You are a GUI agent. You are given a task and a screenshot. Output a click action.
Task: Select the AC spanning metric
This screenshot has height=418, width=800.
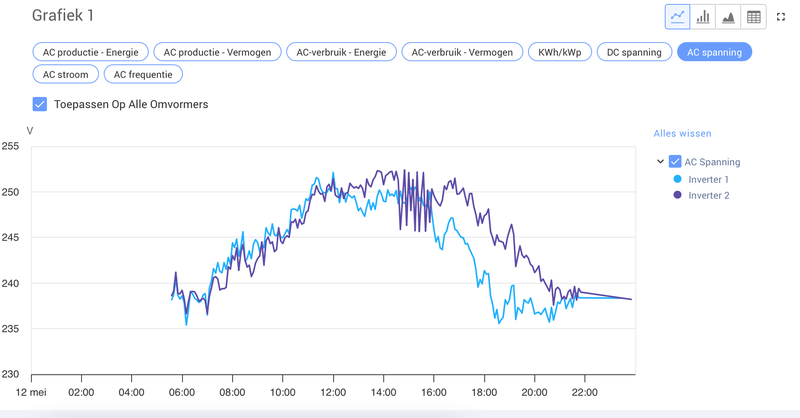coord(714,52)
